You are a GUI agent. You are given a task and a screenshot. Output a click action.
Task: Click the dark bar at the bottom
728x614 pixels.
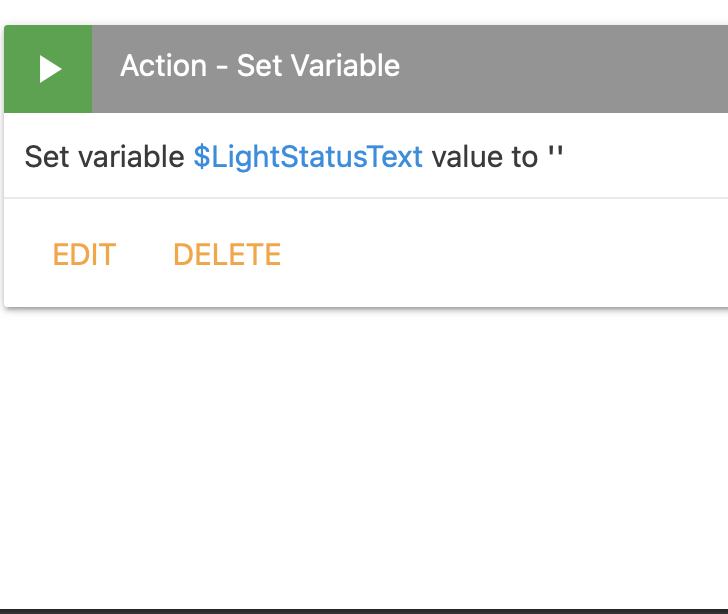[364, 610]
